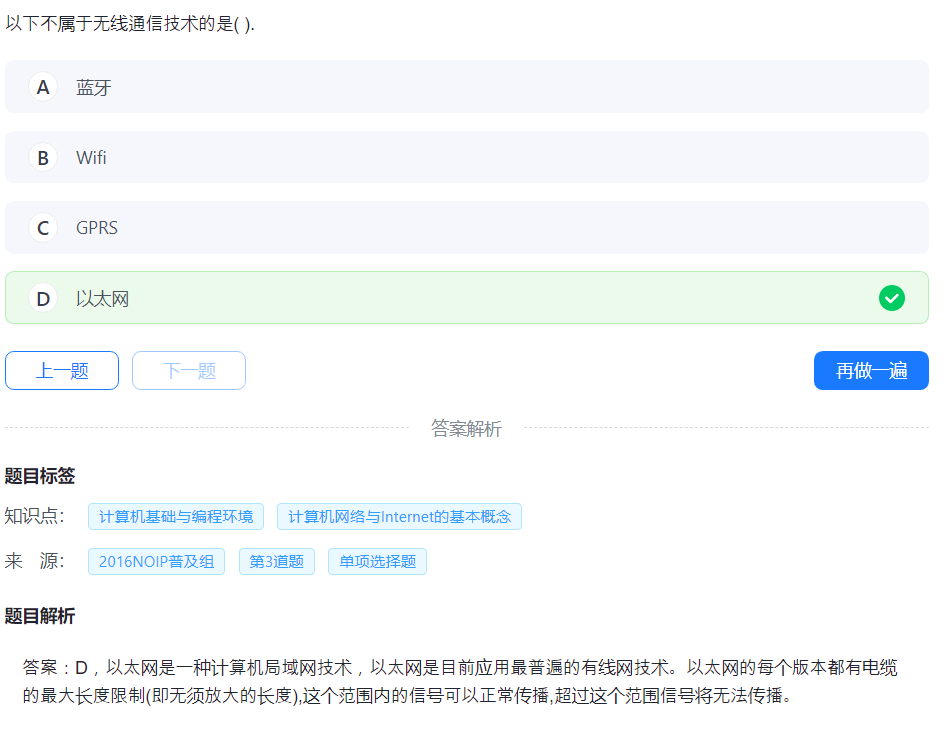Retry the question with 再做一遍
This screenshot has height=729, width=944.
871,370
